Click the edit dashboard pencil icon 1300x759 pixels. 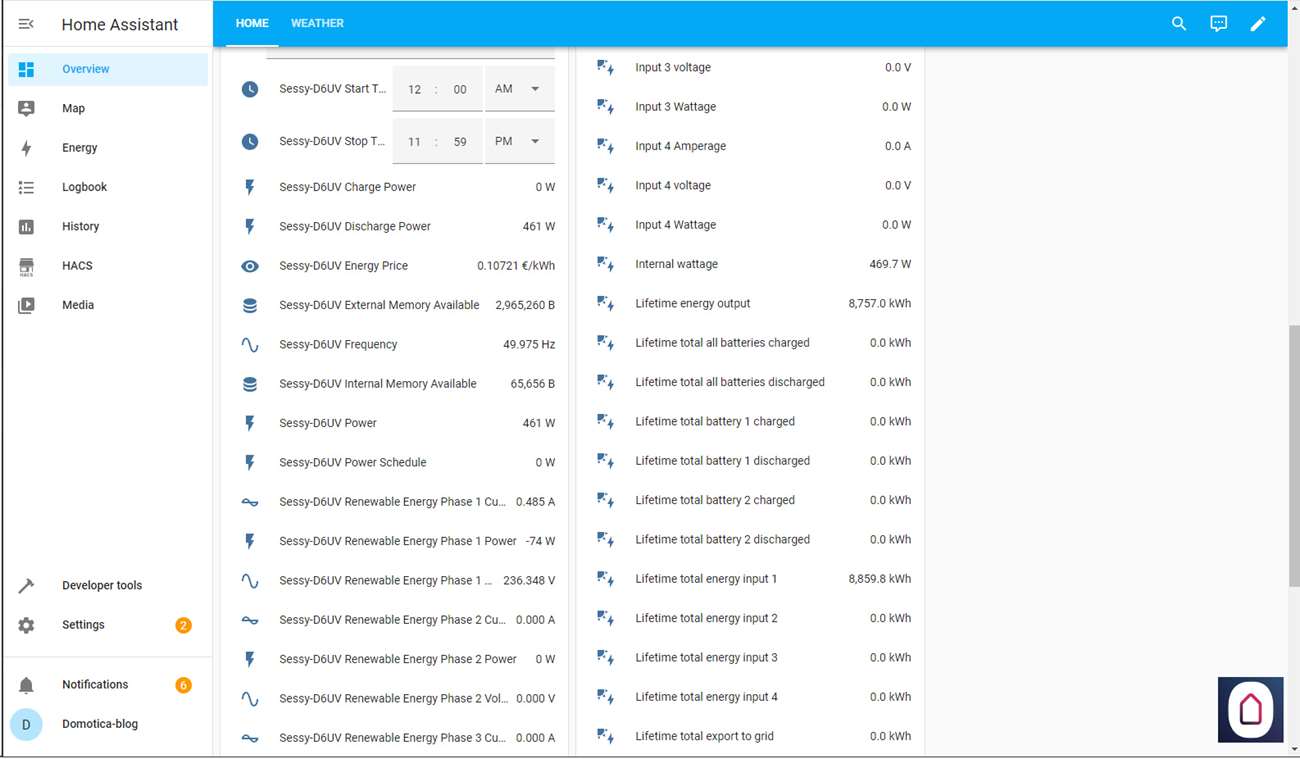pyautogui.click(x=1258, y=24)
